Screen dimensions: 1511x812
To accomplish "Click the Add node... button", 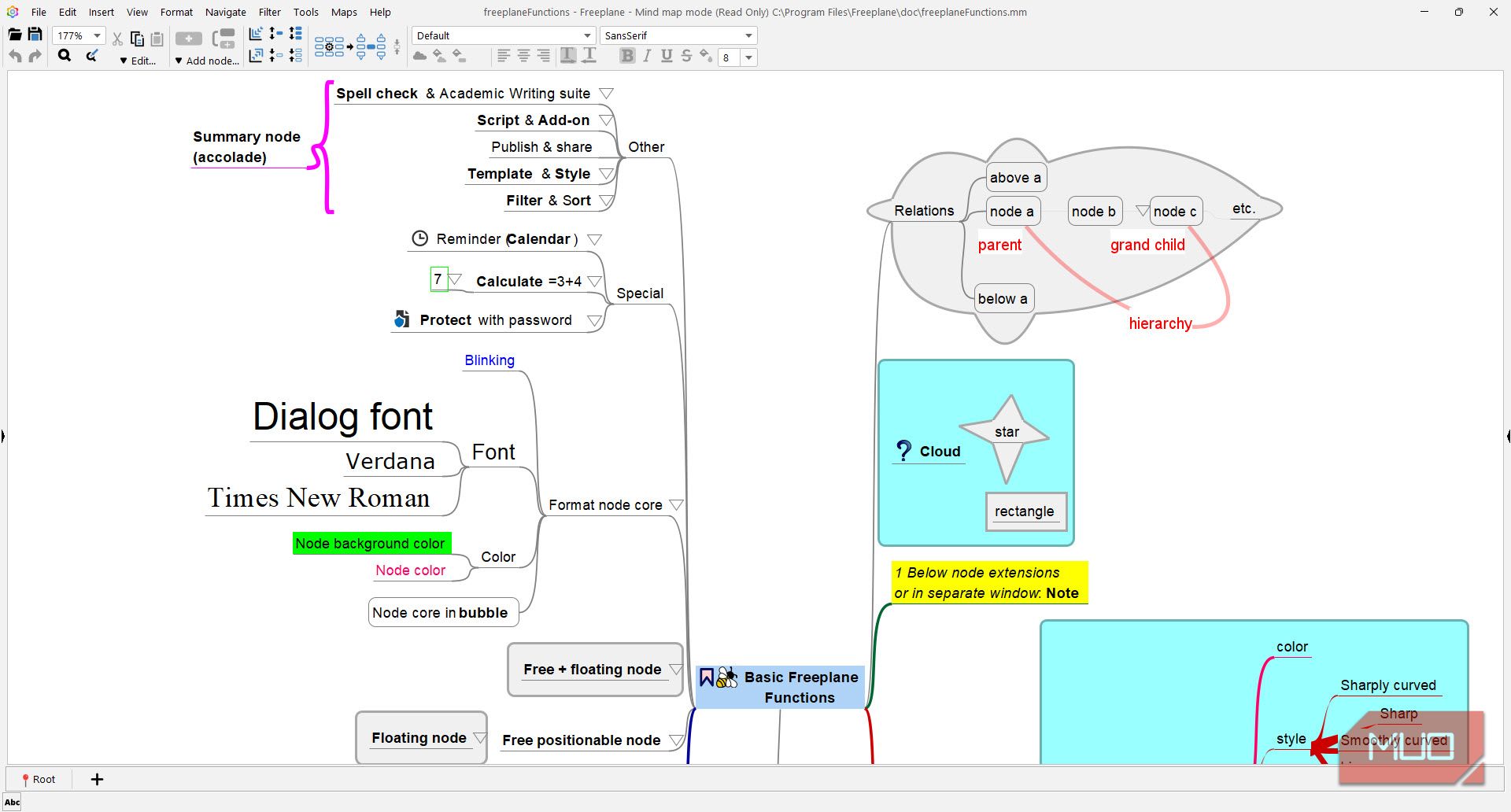I will pyautogui.click(x=207, y=61).
